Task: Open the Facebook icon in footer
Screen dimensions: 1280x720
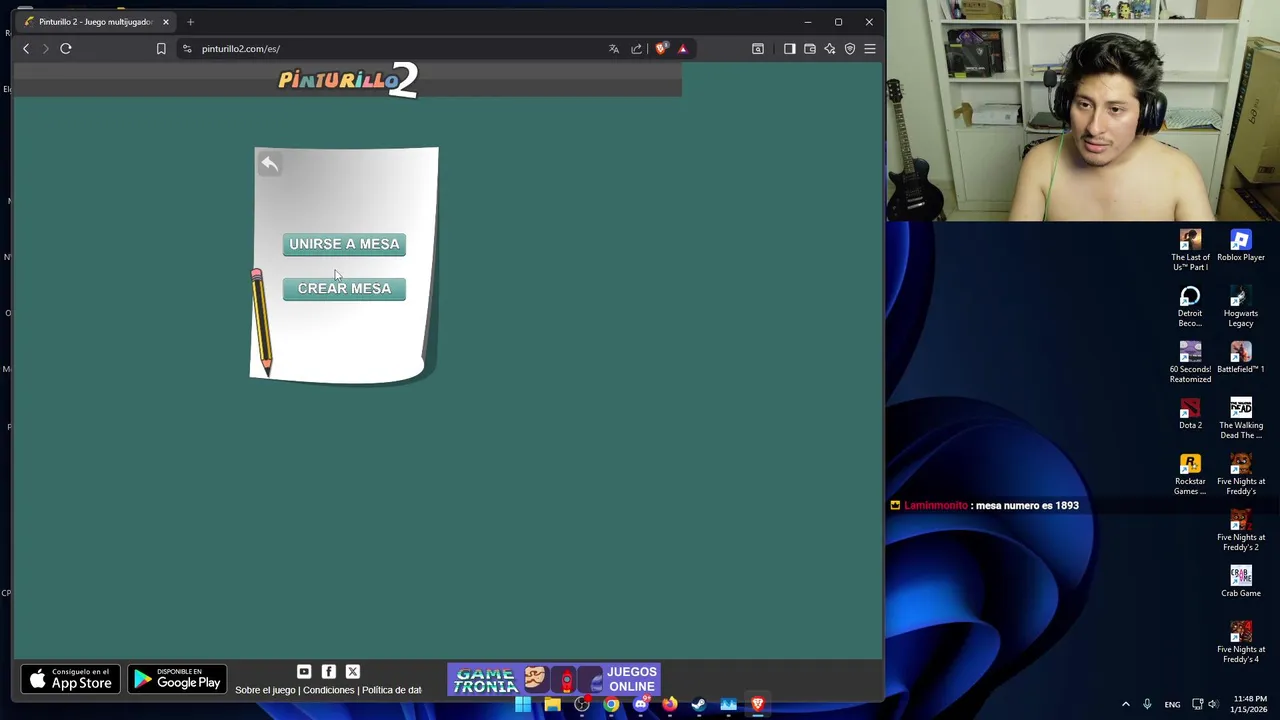Action: (328, 672)
